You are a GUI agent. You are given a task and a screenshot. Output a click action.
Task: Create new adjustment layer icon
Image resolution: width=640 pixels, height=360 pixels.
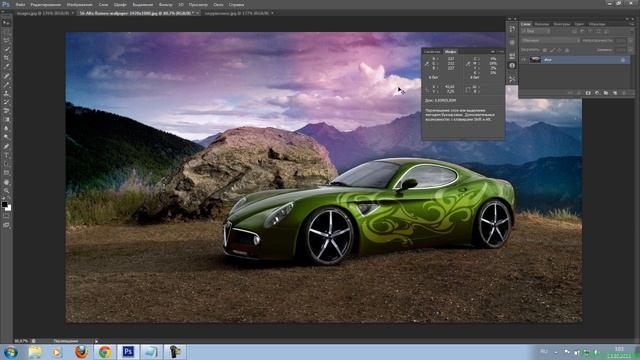(597, 93)
